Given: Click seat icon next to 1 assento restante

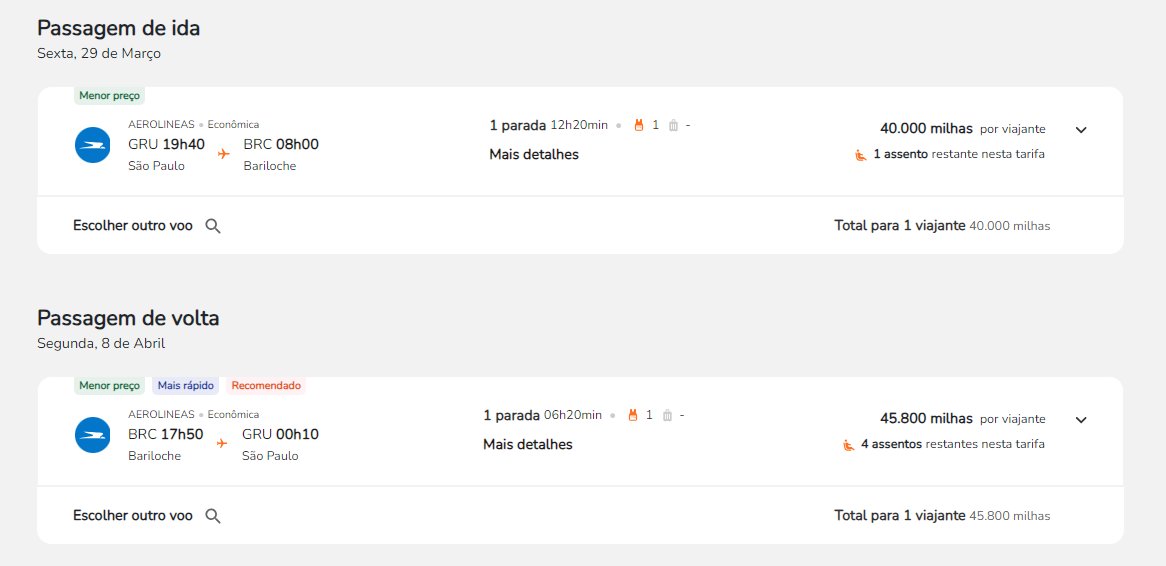Looking at the screenshot, I should pos(860,155).
